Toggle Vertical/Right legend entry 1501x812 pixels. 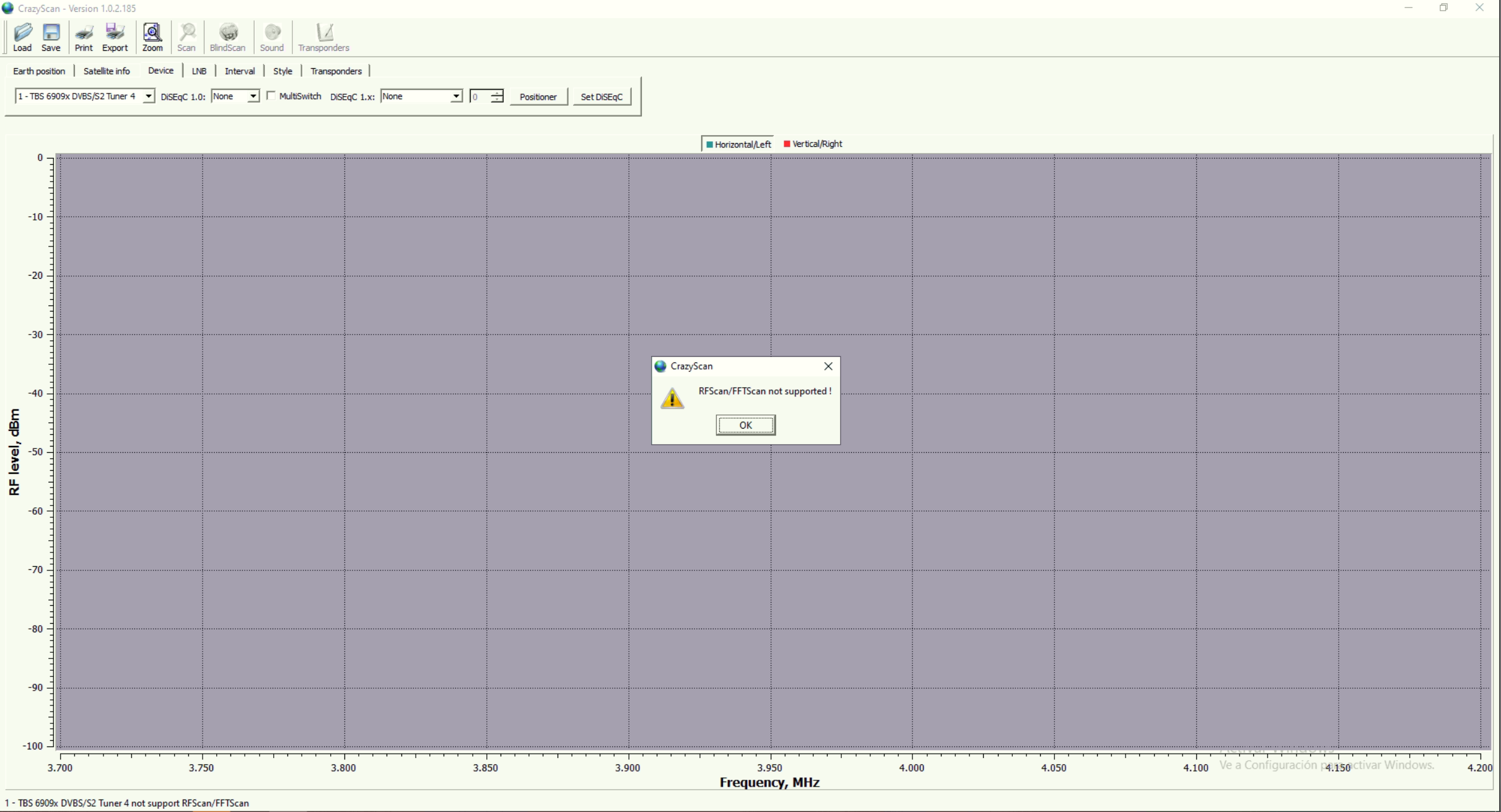813,144
